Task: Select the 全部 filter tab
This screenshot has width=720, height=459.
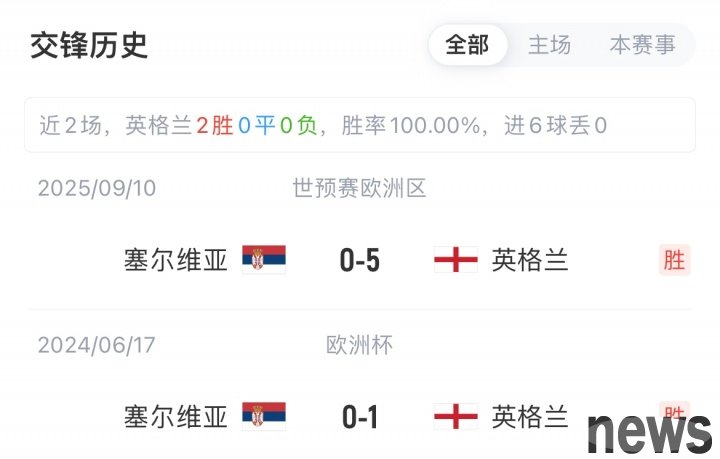Action: coord(467,45)
